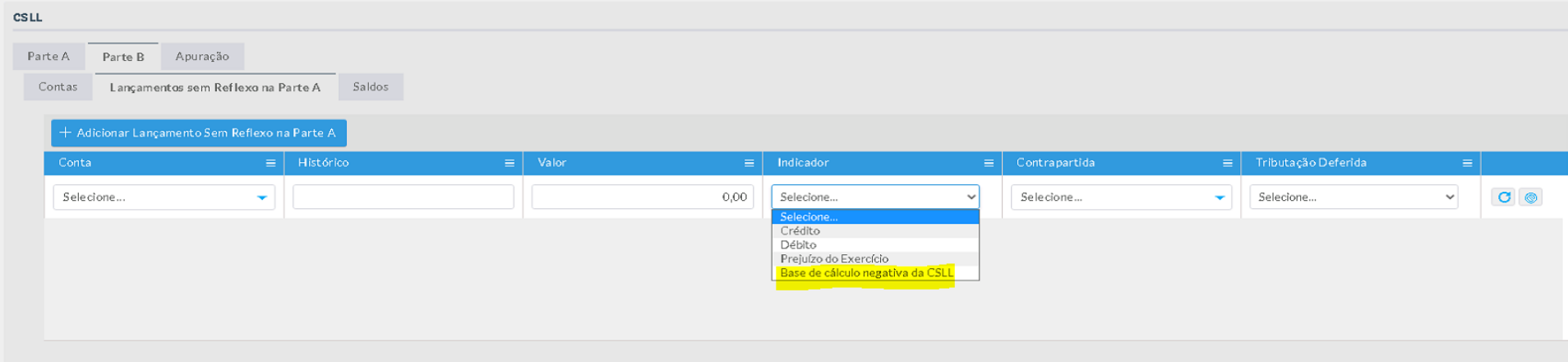The height and width of the screenshot is (362, 1568).
Task: Open the Indicador column menu icon
Action: point(989,163)
